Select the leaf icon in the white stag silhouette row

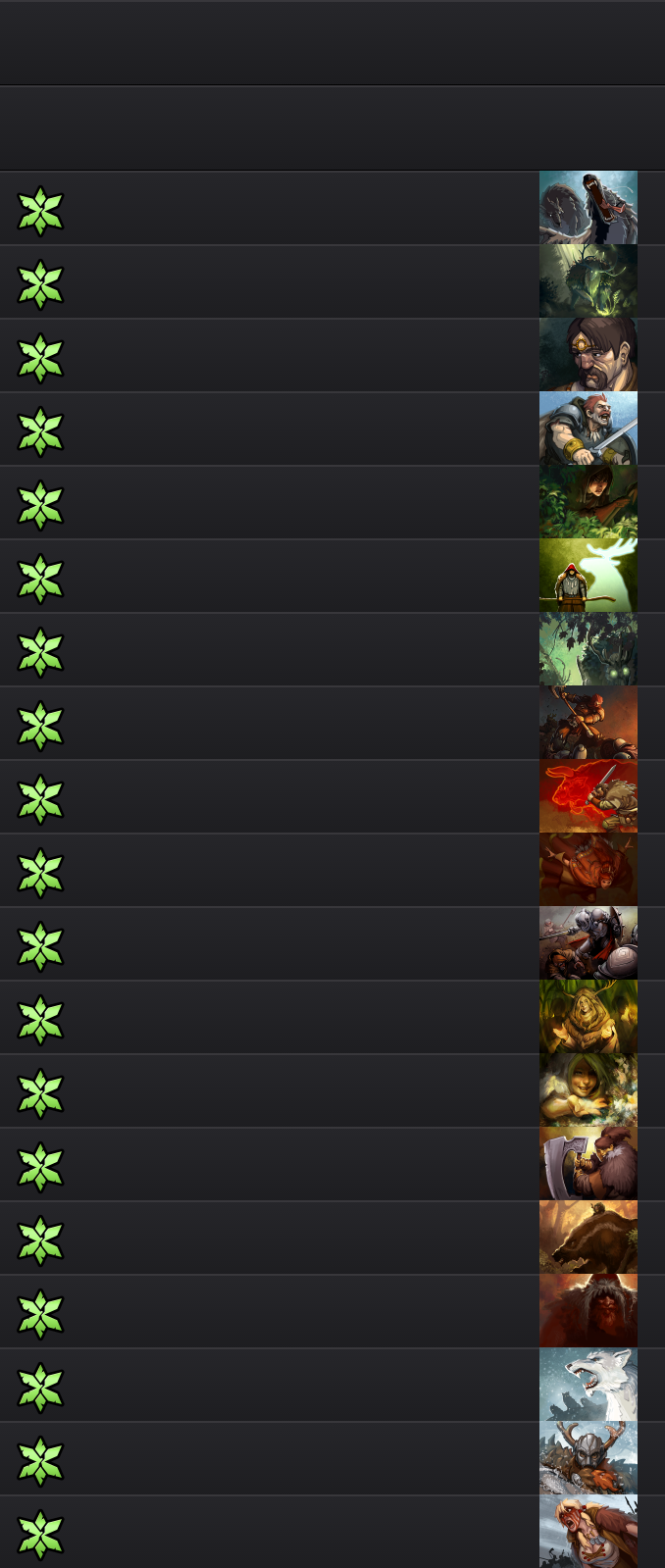coord(40,579)
